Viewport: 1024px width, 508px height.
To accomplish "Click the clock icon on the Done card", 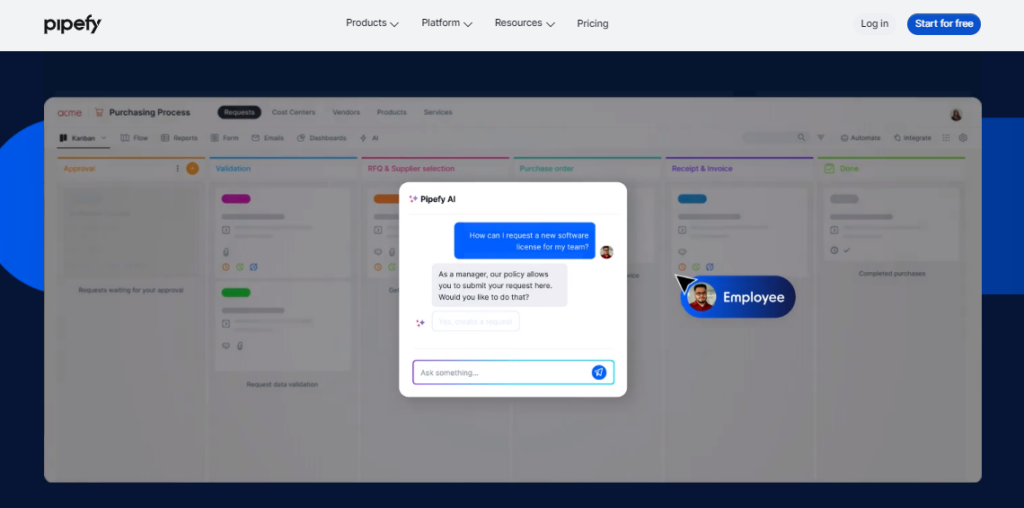I will pyautogui.click(x=834, y=250).
